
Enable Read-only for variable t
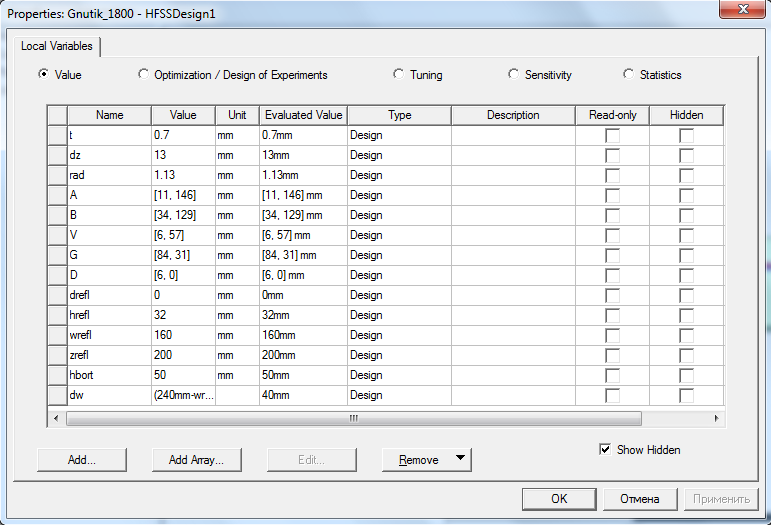612,135
